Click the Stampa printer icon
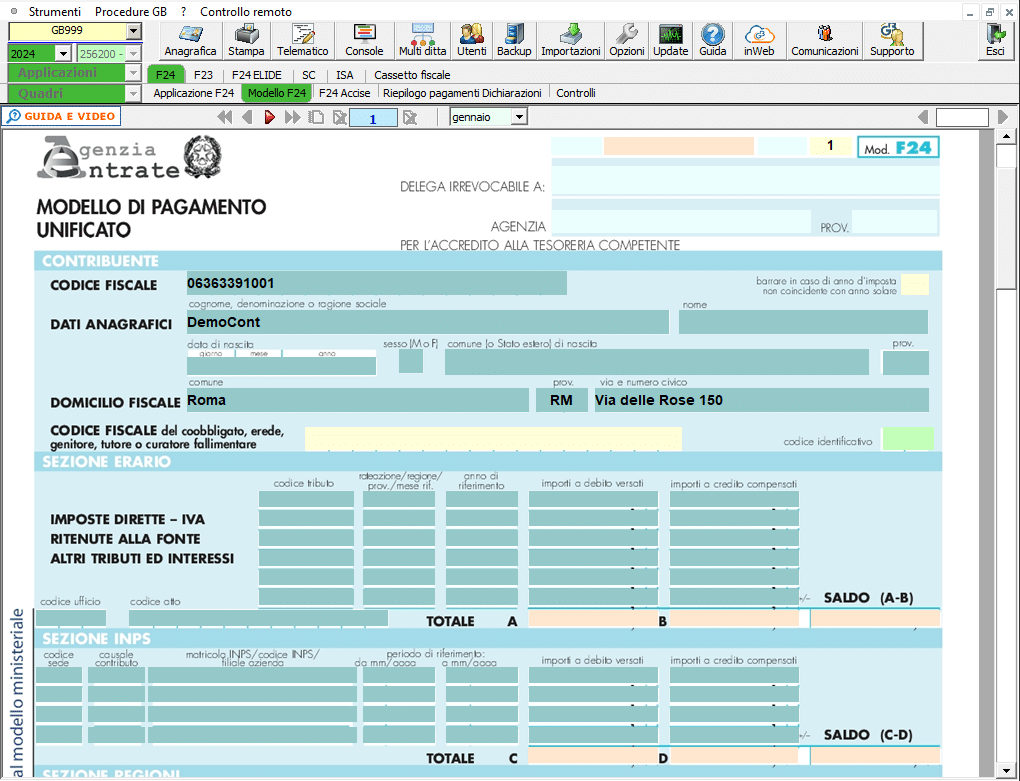The height and width of the screenshot is (781, 1020). click(x=246, y=40)
